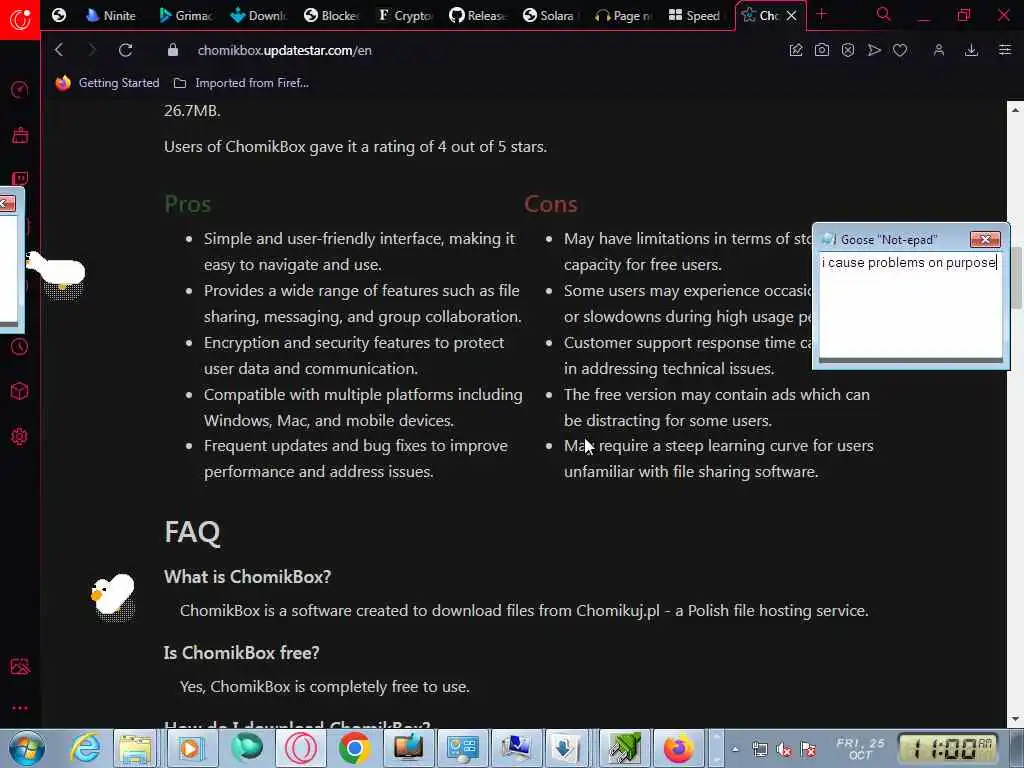
Task: Open GX Cleaner icon in sidebar
Action: click(20, 135)
